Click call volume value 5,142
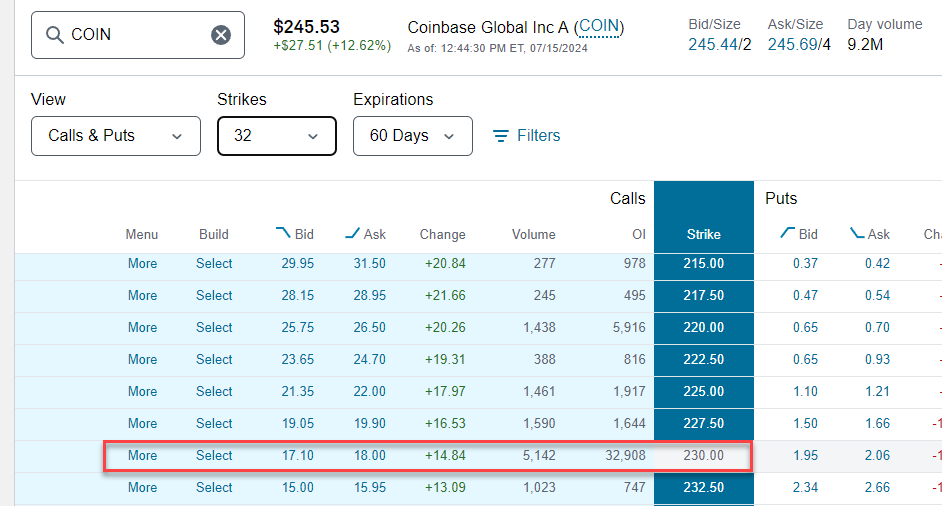The height and width of the screenshot is (506, 942). [539, 456]
